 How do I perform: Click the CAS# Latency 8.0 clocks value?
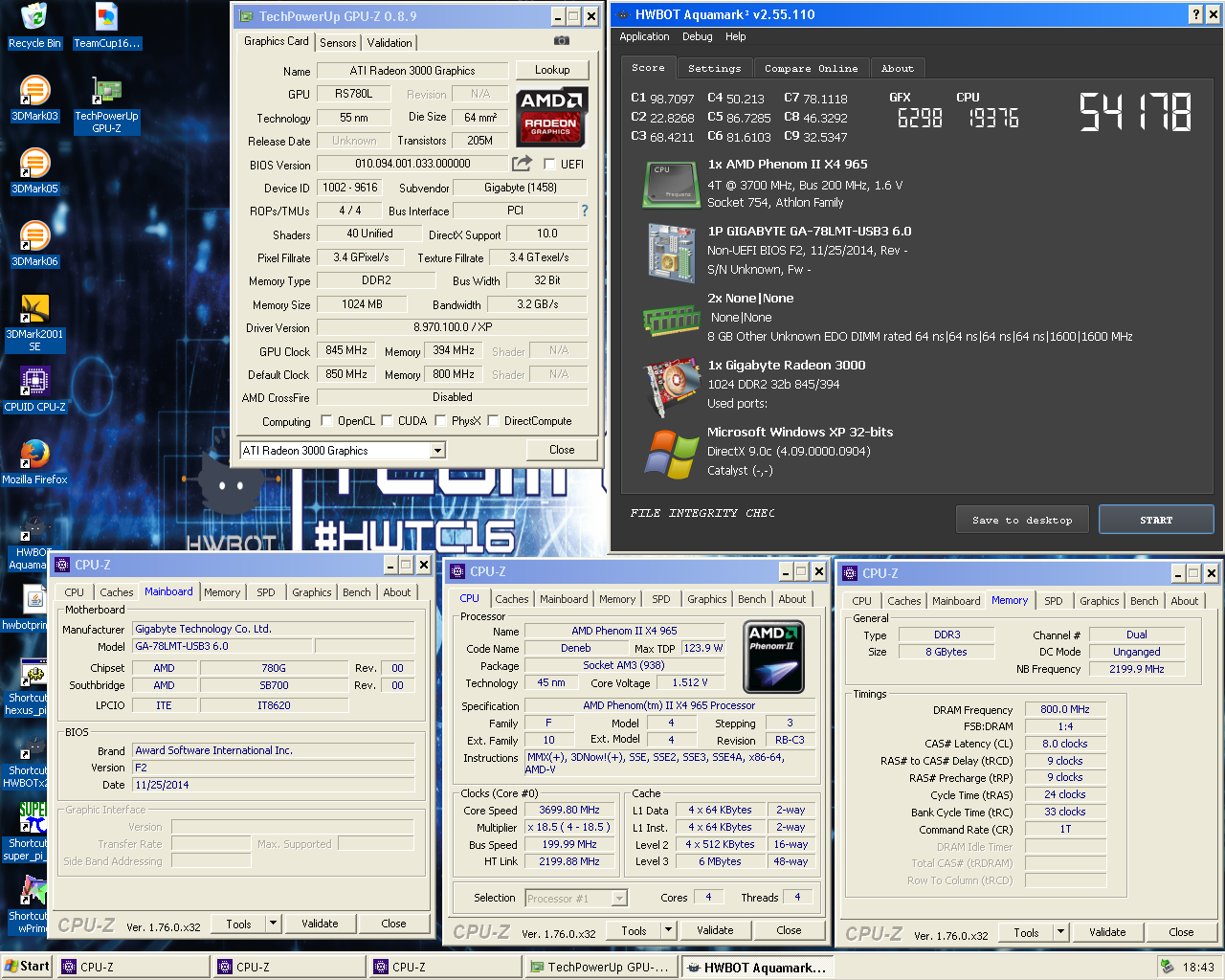1065,744
